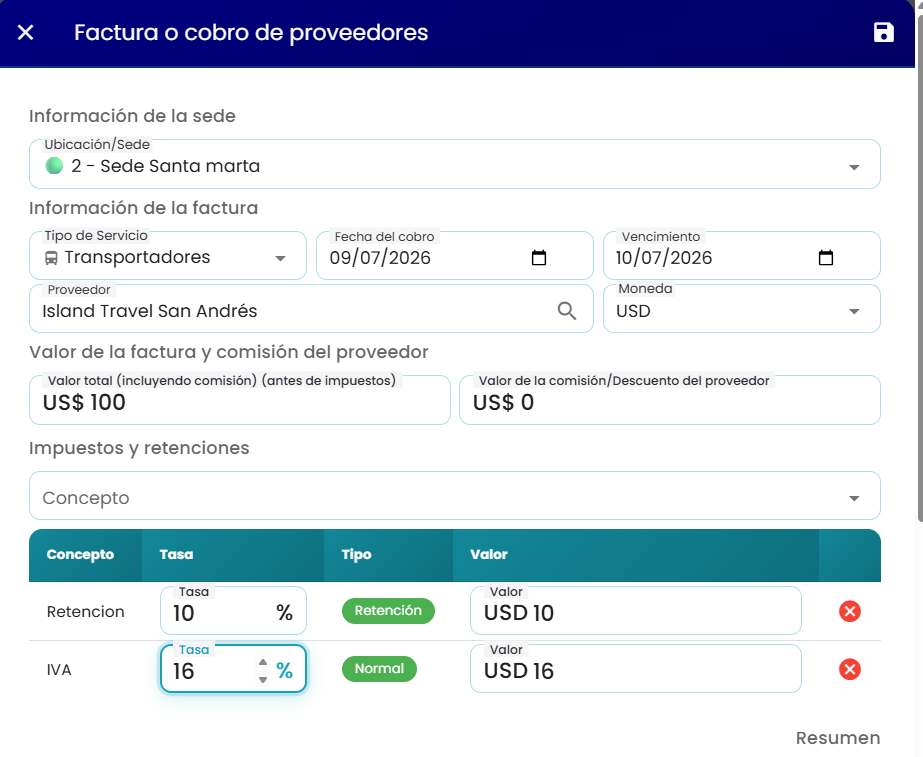Save the invoice with the floppy disk icon
The height and width of the screenshot is (757, 923).
point(884,32)
